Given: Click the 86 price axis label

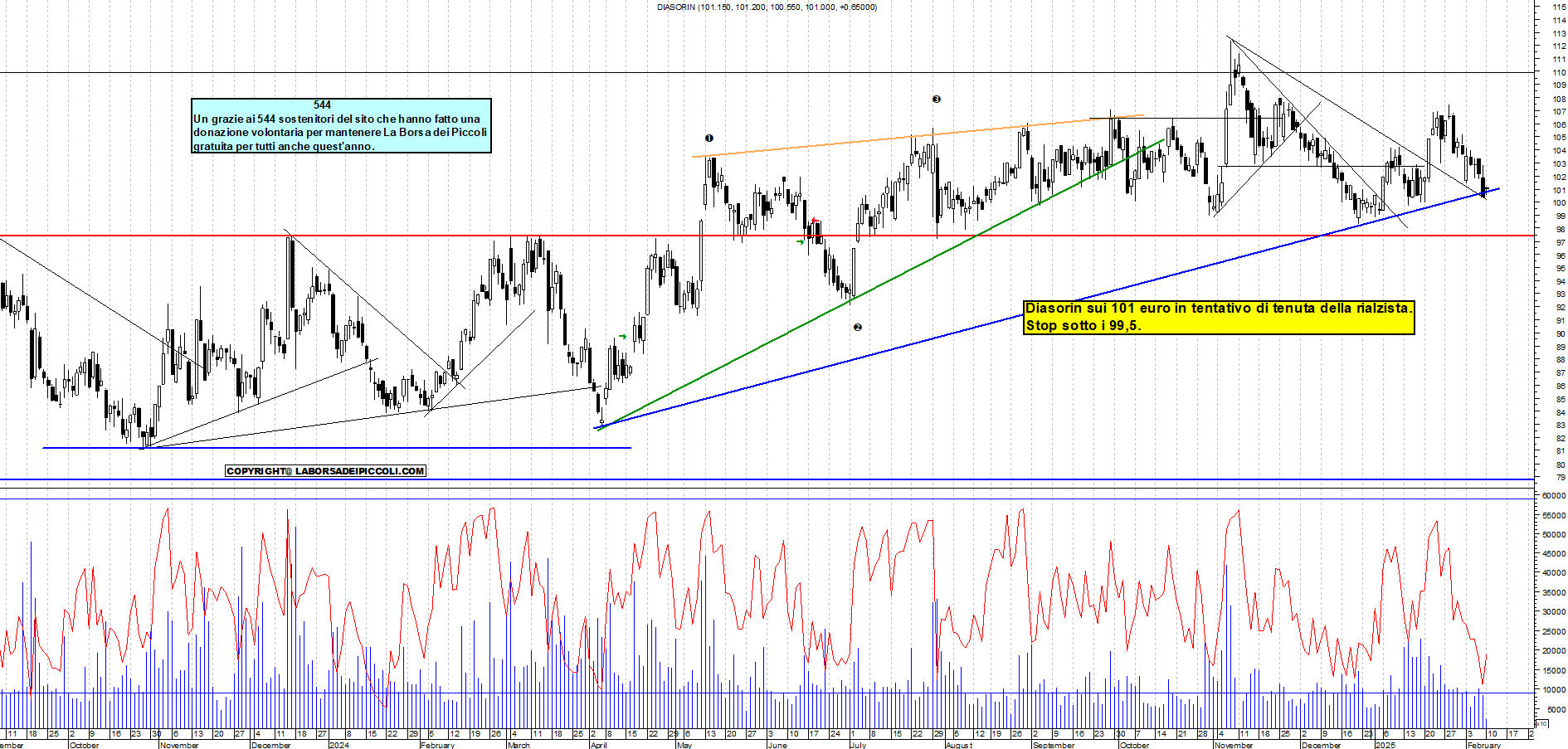Looking at the screenshot, I should point(1561,387).
